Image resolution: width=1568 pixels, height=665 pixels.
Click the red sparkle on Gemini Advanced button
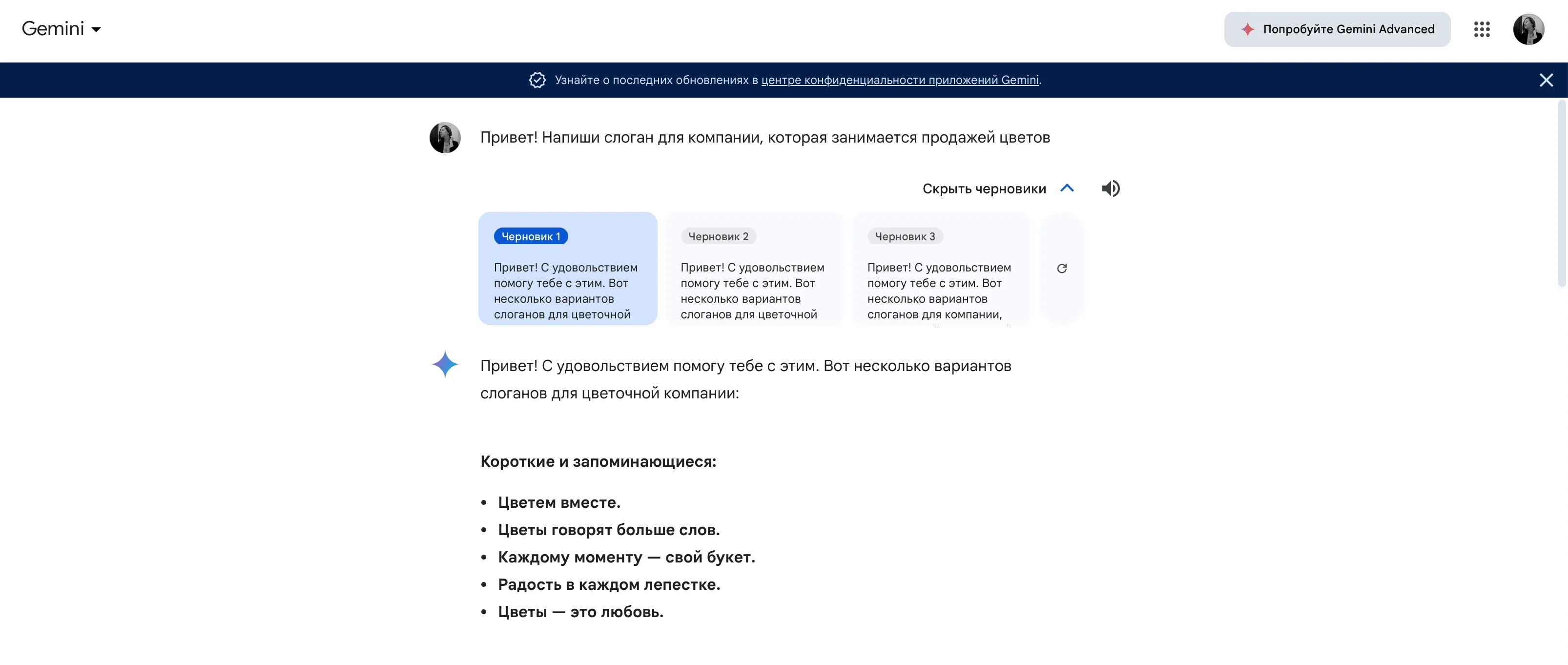tap(1247, 29)
